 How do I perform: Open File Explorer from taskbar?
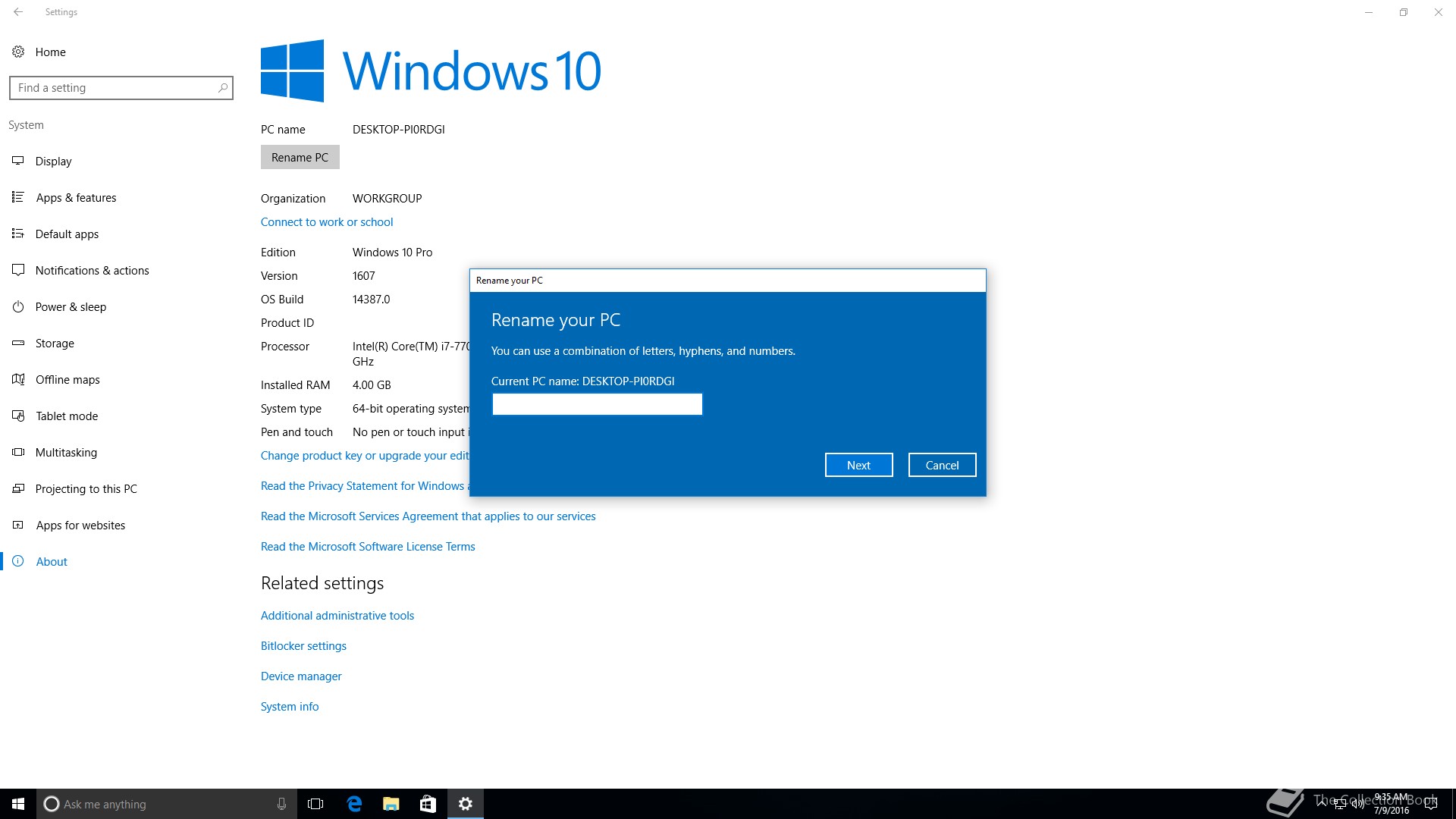coord(391,804)
